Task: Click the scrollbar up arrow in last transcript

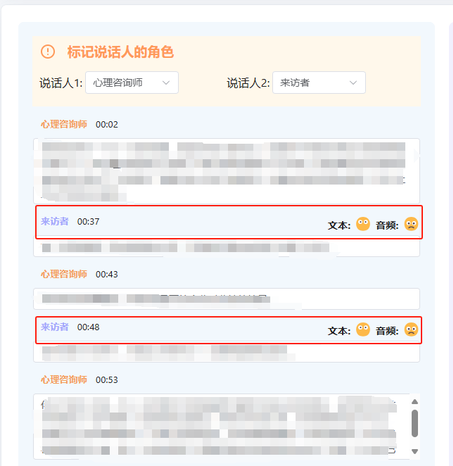Action: click(x=415, y=402)
